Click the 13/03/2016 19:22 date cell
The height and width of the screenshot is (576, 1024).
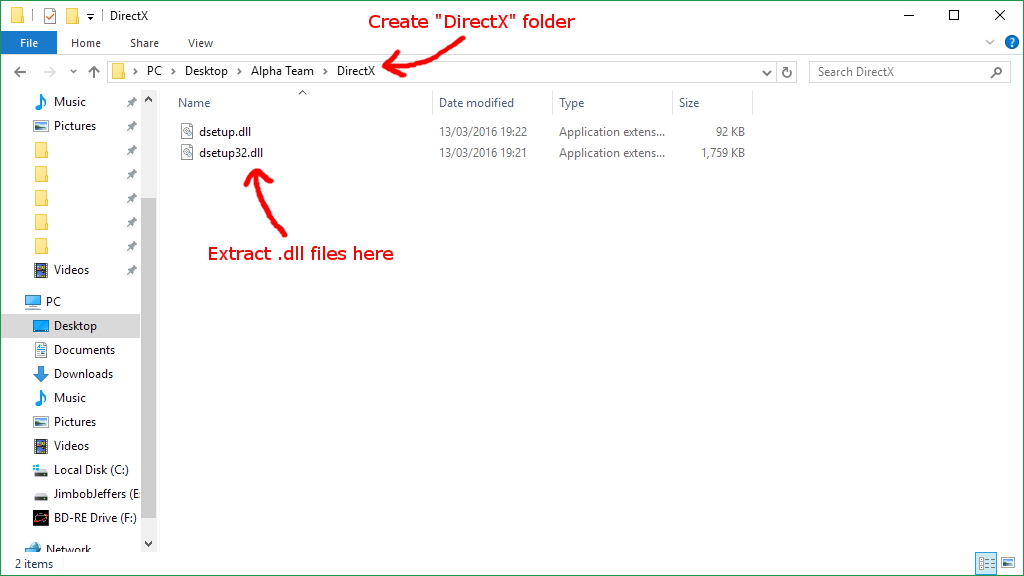tap(483, 132)
